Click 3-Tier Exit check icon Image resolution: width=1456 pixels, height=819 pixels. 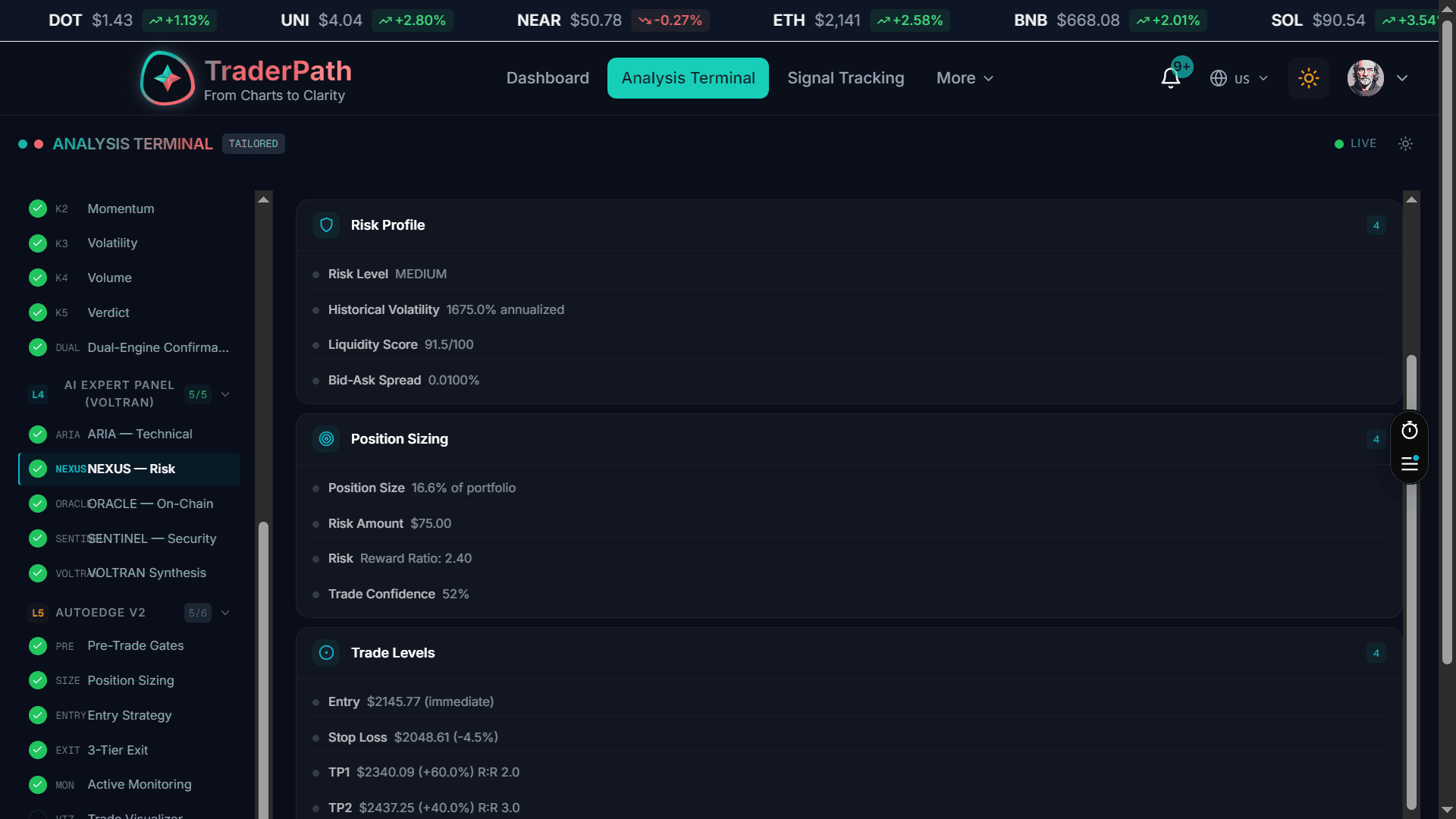tap(38, 750)
